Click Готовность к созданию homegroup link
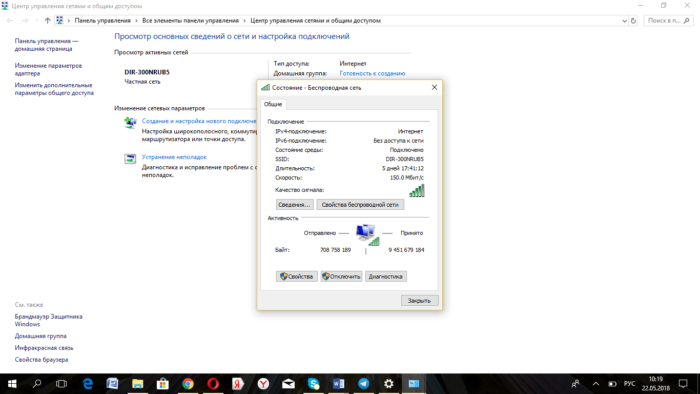The width and height of the screenshot is (700, 394). [372, 73]
